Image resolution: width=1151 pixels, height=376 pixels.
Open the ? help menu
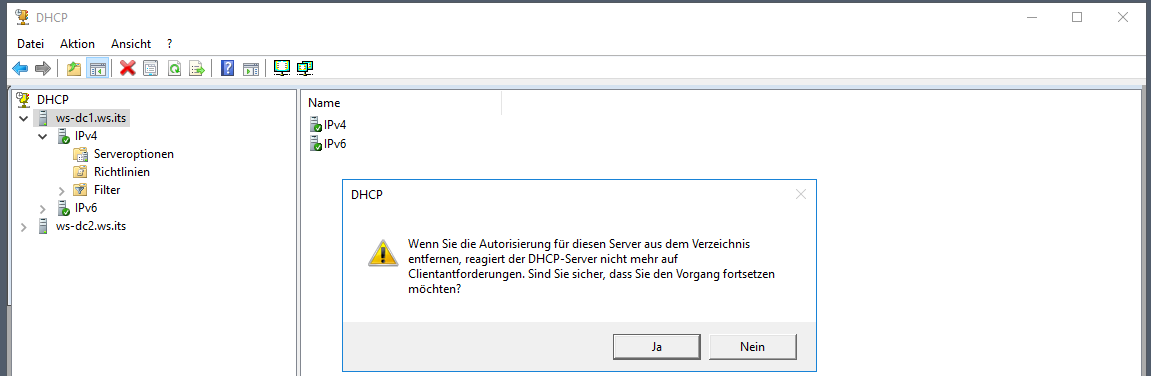tap(170, 44)
